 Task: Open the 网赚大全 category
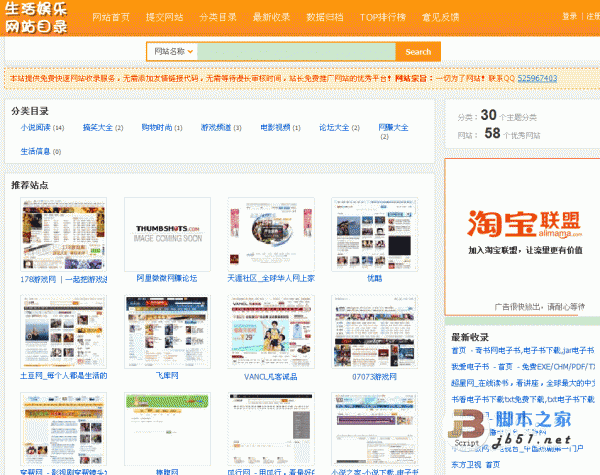point(393,127)
